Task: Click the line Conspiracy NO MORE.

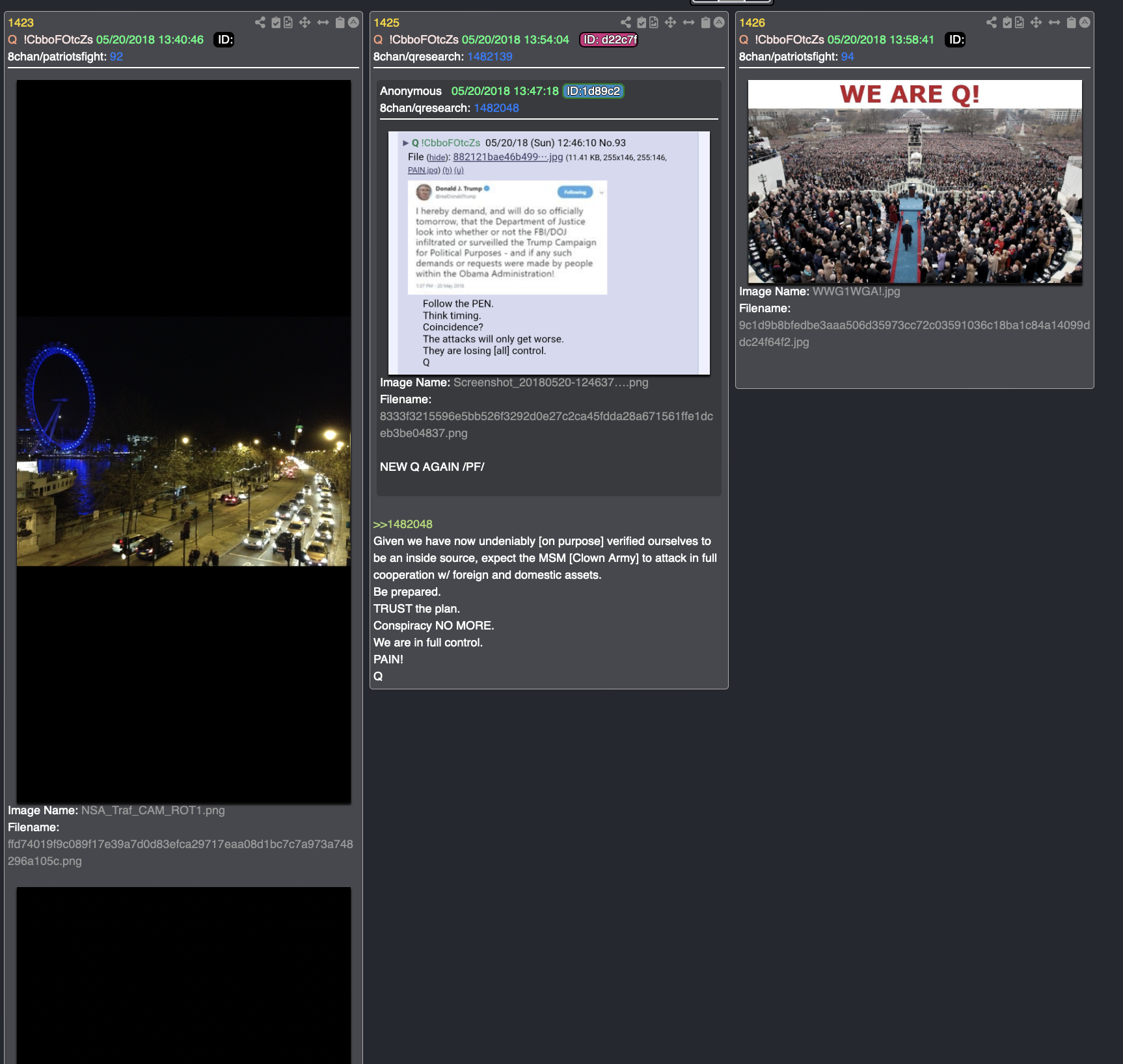Action: [x=434, y=626]
